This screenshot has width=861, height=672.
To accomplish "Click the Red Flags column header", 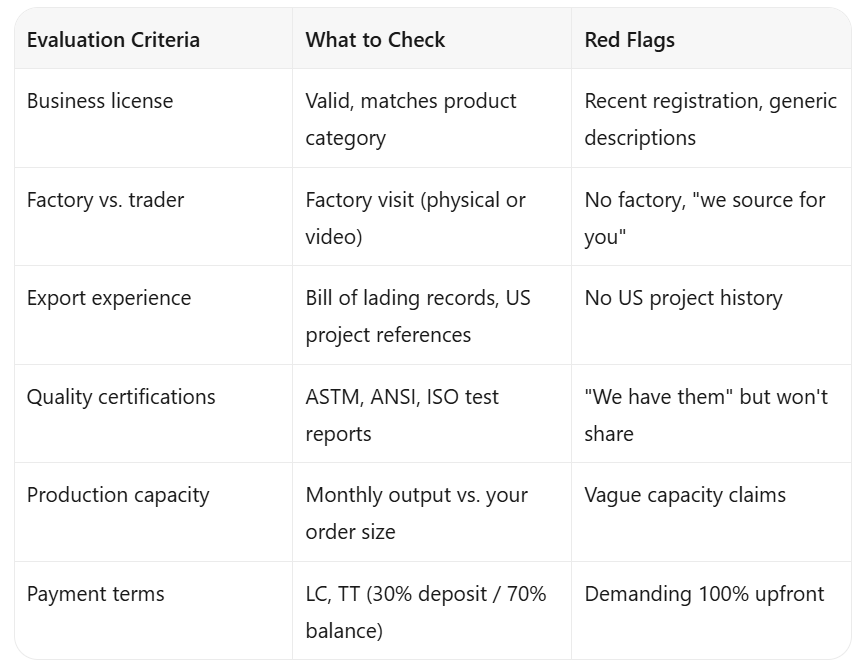I will click(711, 39).
